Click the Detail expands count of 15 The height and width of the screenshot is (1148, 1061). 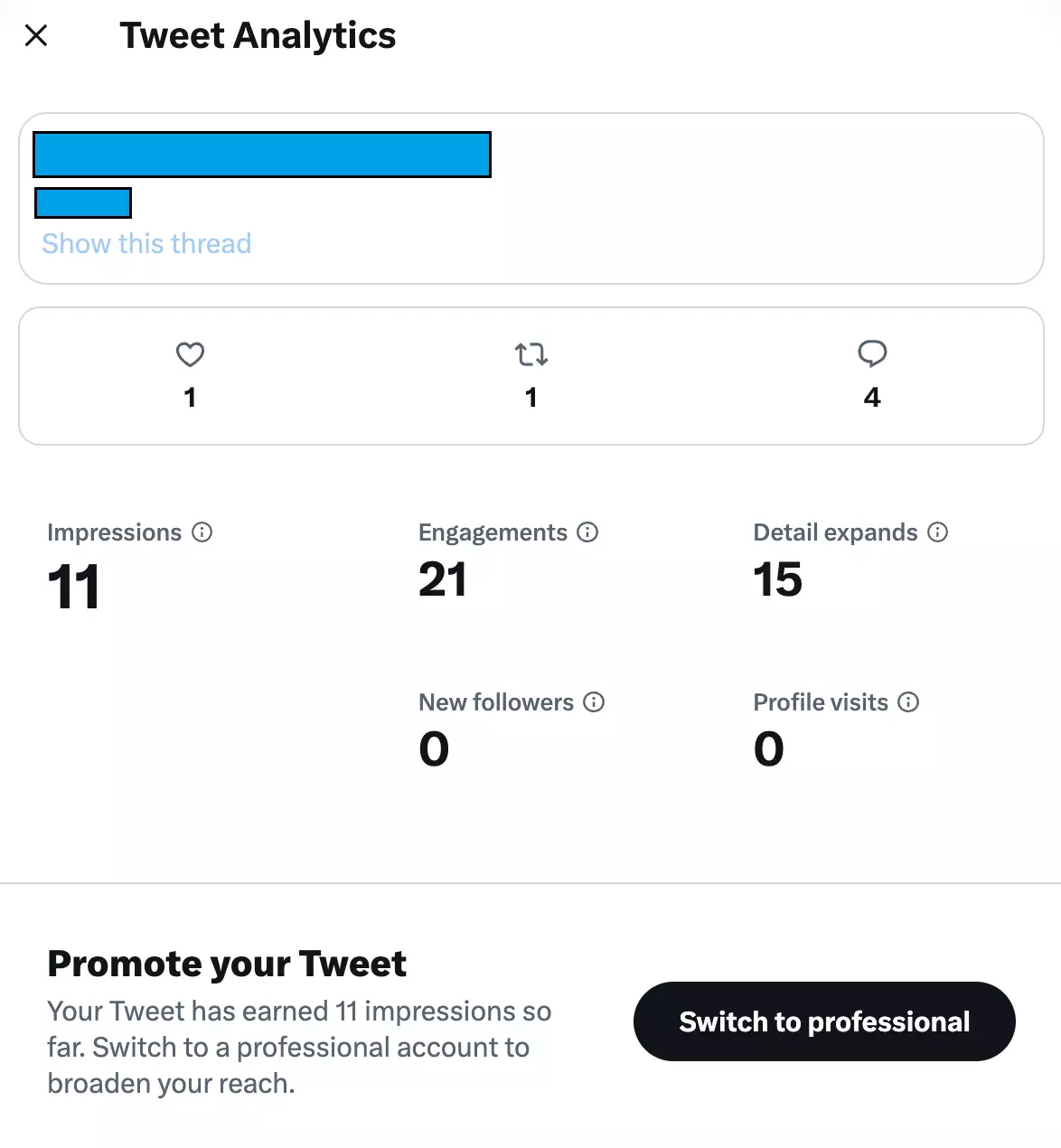pyautogui.click(x=778, y=579)
